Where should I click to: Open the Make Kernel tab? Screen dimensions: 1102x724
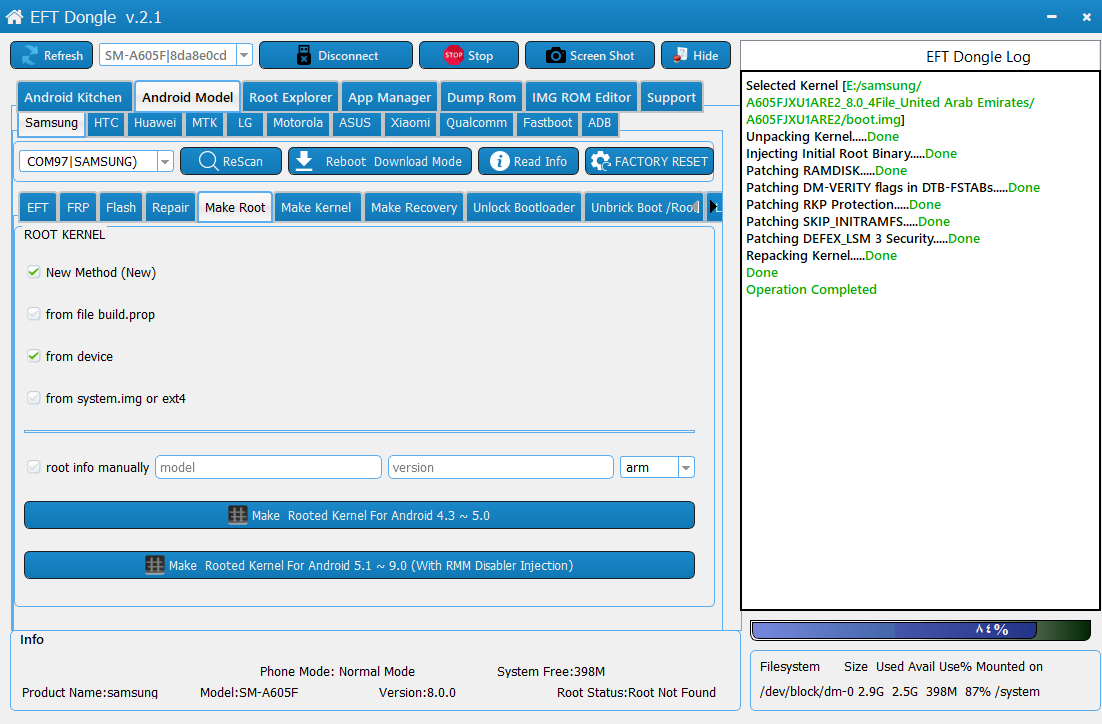point(316,207)
